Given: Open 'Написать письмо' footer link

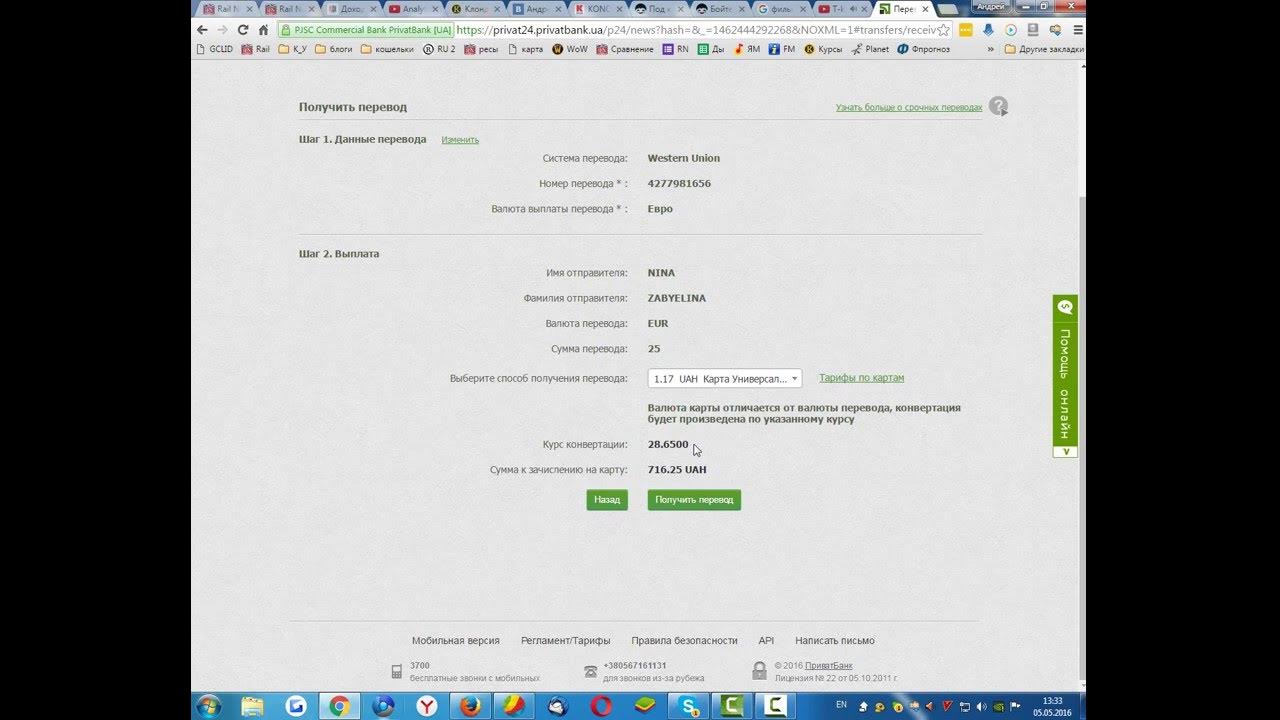Looking at the screenshot, I should [x=835, y=641].
